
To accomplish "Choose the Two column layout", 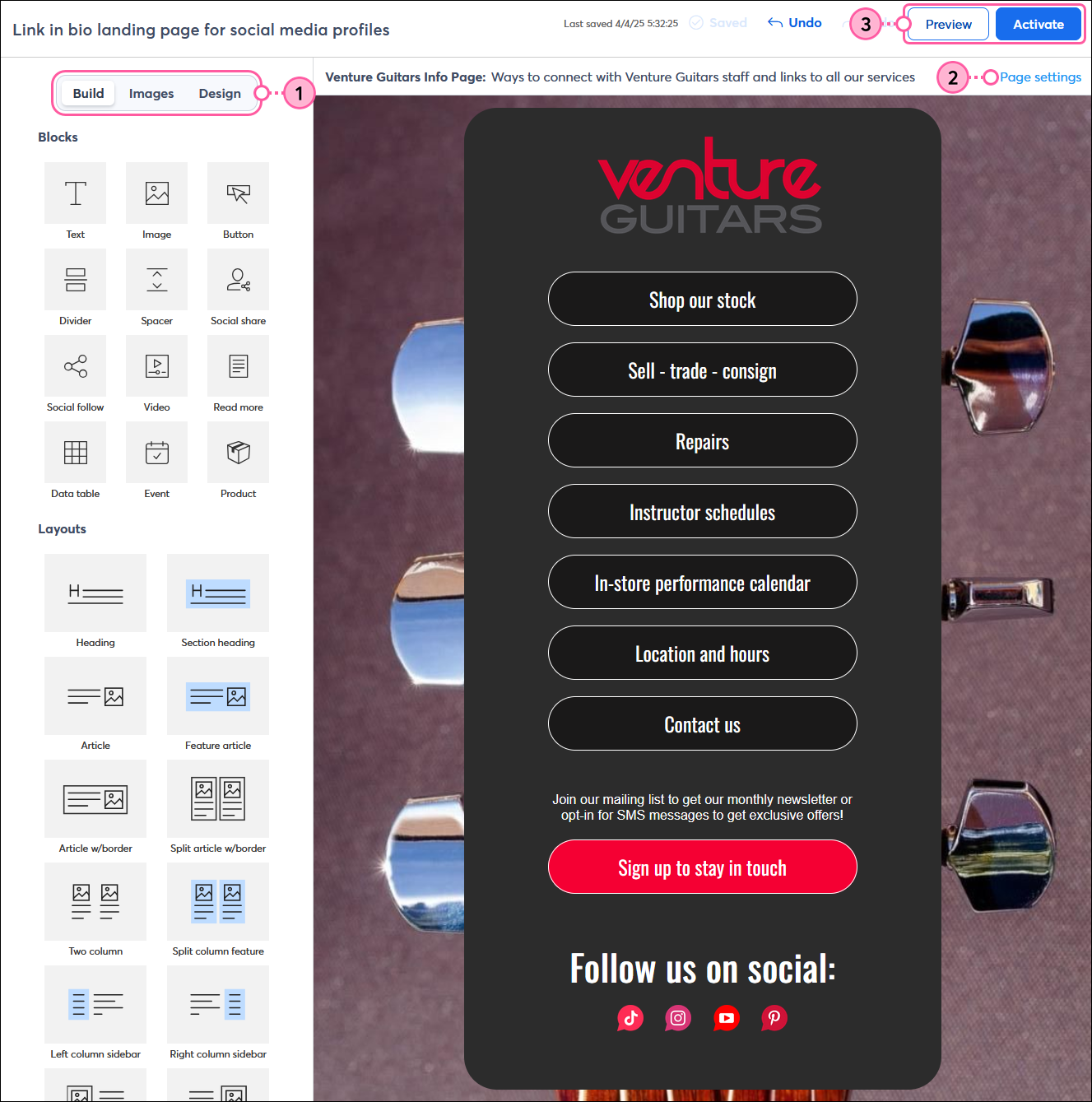I will point(95,901).
